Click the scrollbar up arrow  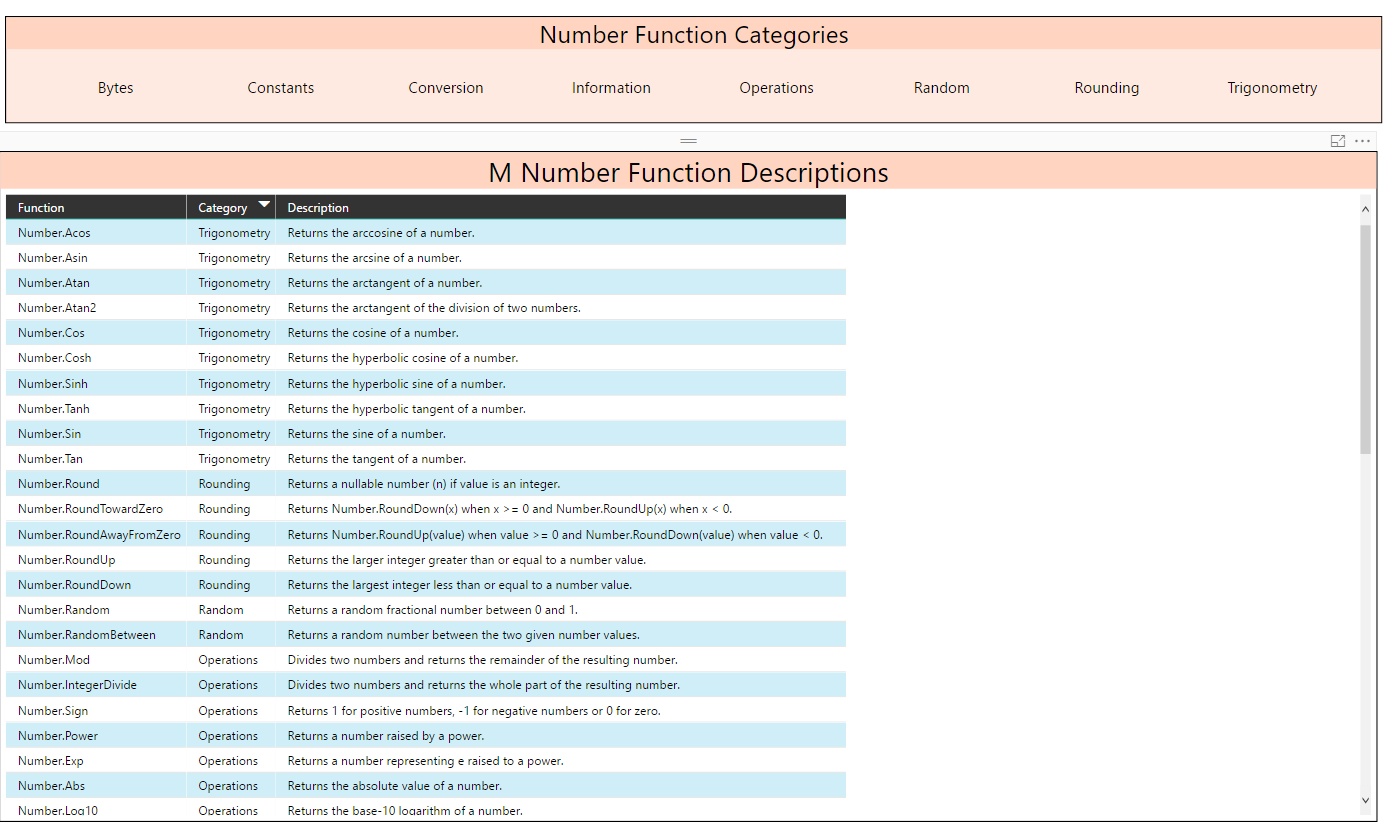pyautogui.click(x=1365, y=209)
